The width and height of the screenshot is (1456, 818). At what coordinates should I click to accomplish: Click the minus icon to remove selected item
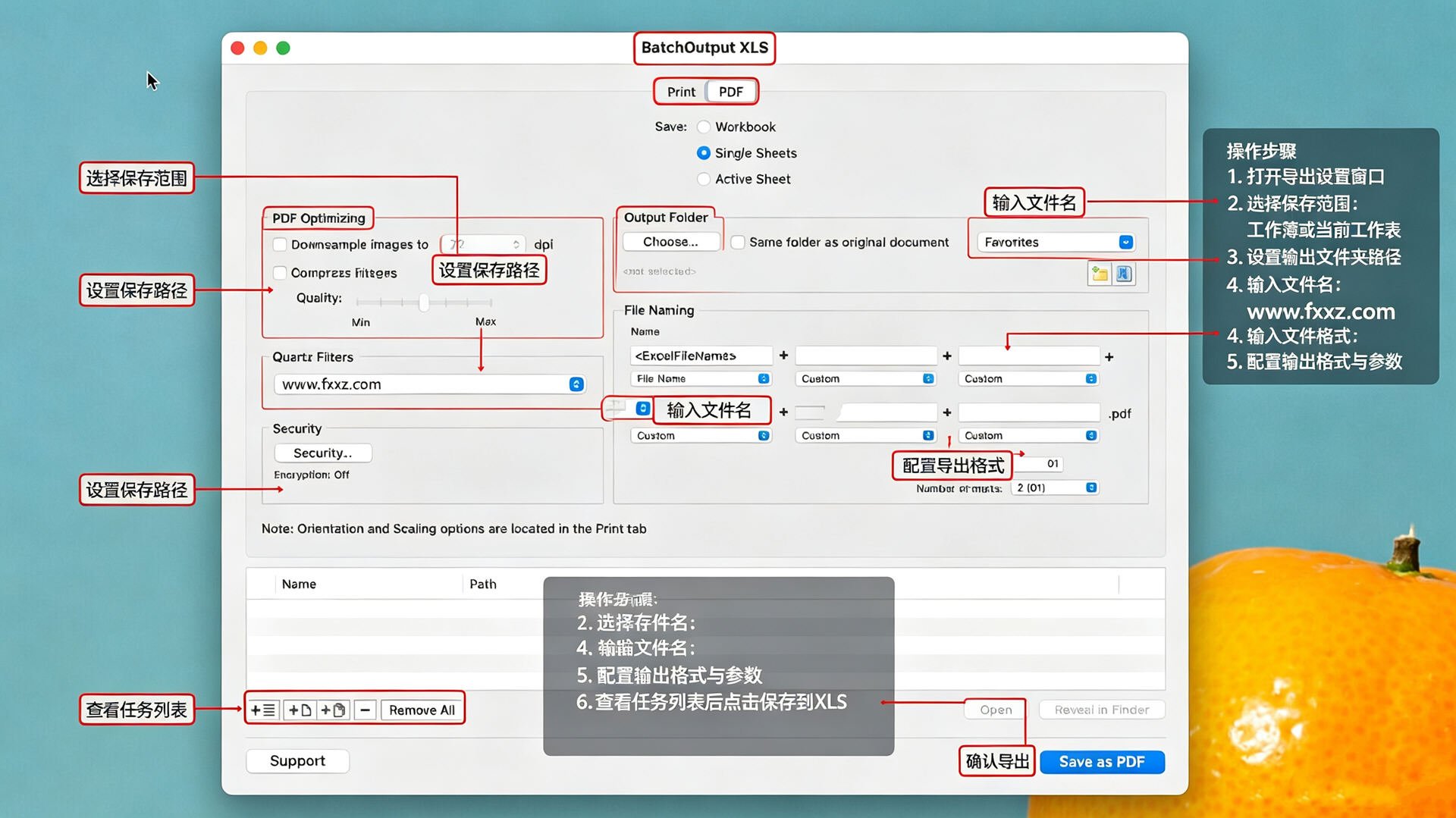(365, 710)
